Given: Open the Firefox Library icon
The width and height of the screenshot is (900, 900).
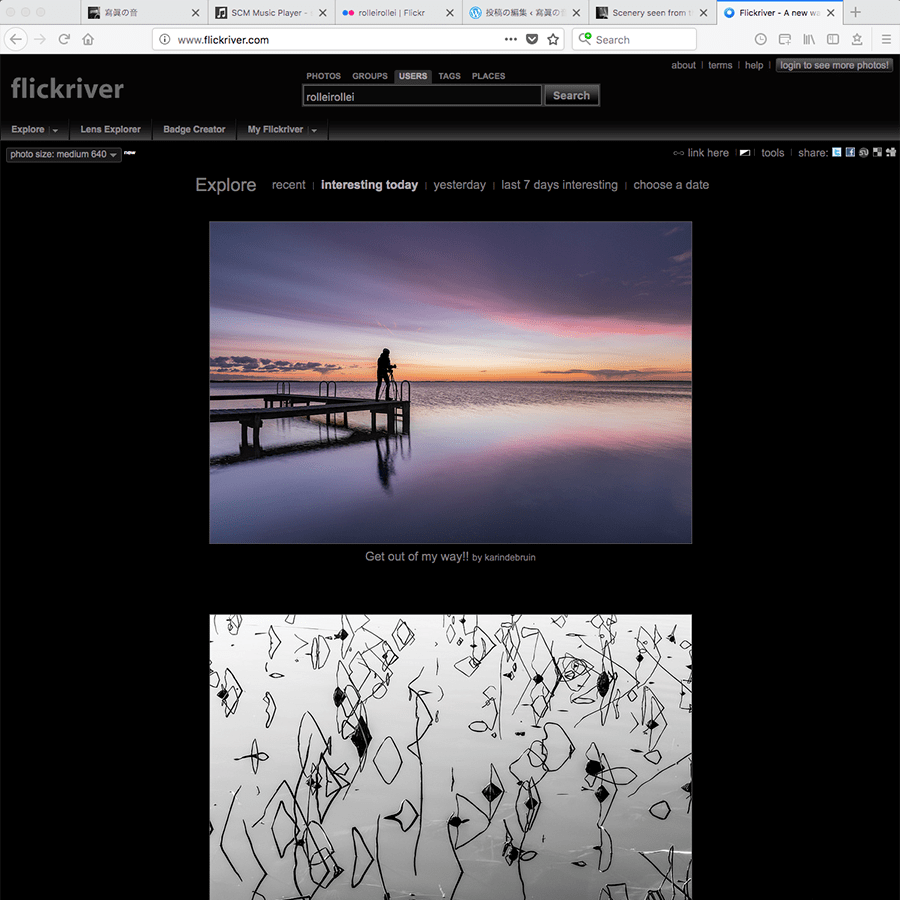Looking at the screenshot, I should click(809, 39).
